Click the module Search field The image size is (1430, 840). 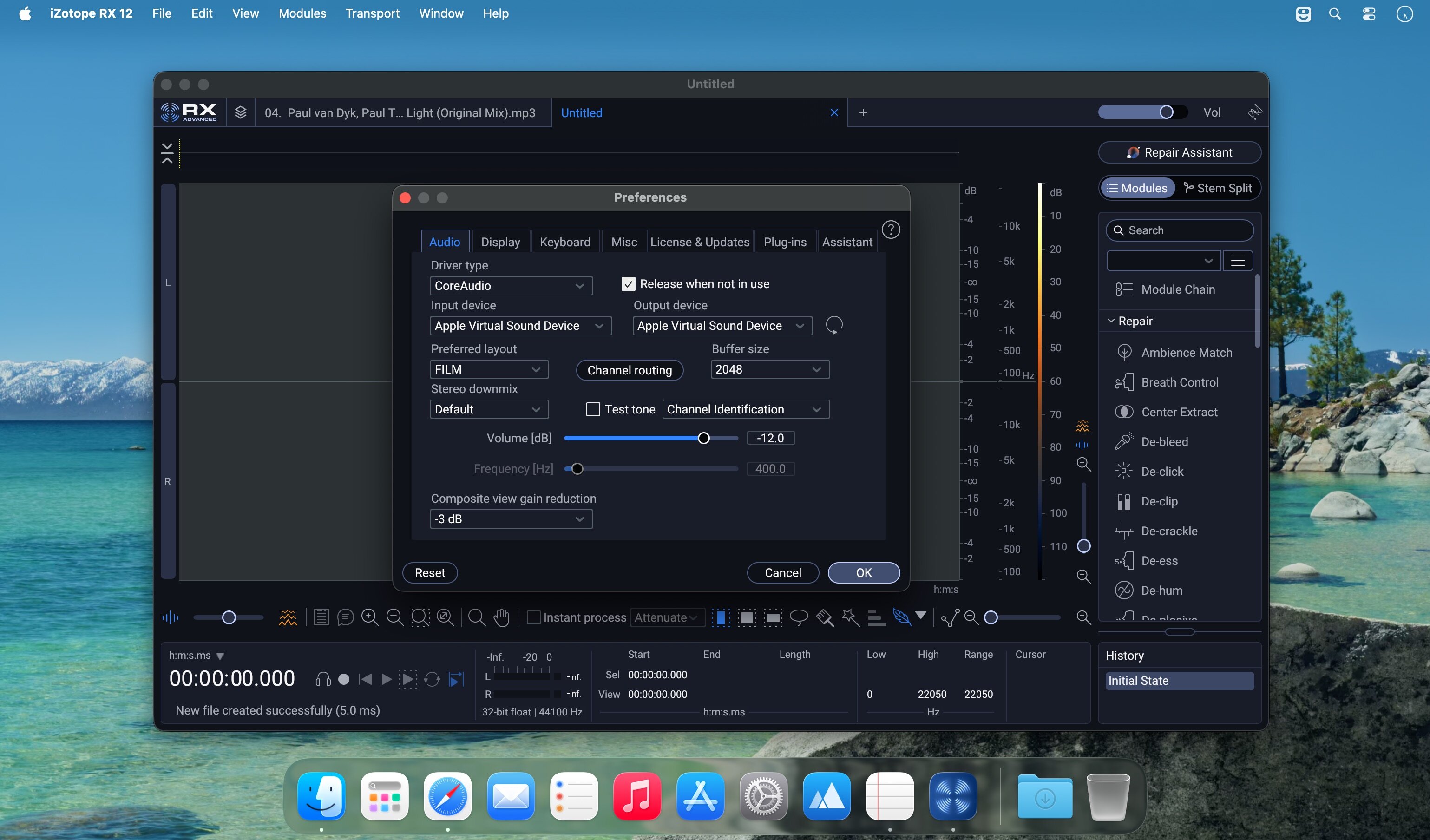point(1179,230)
